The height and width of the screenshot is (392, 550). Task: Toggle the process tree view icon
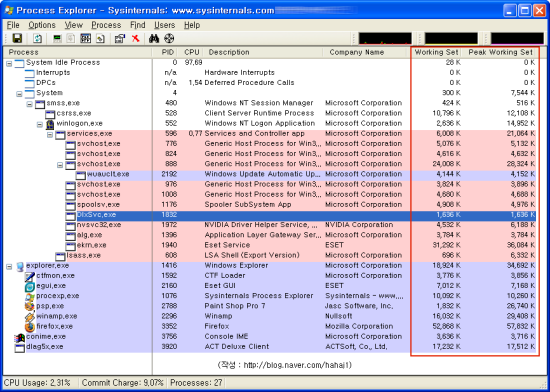[x=71, y=38]
